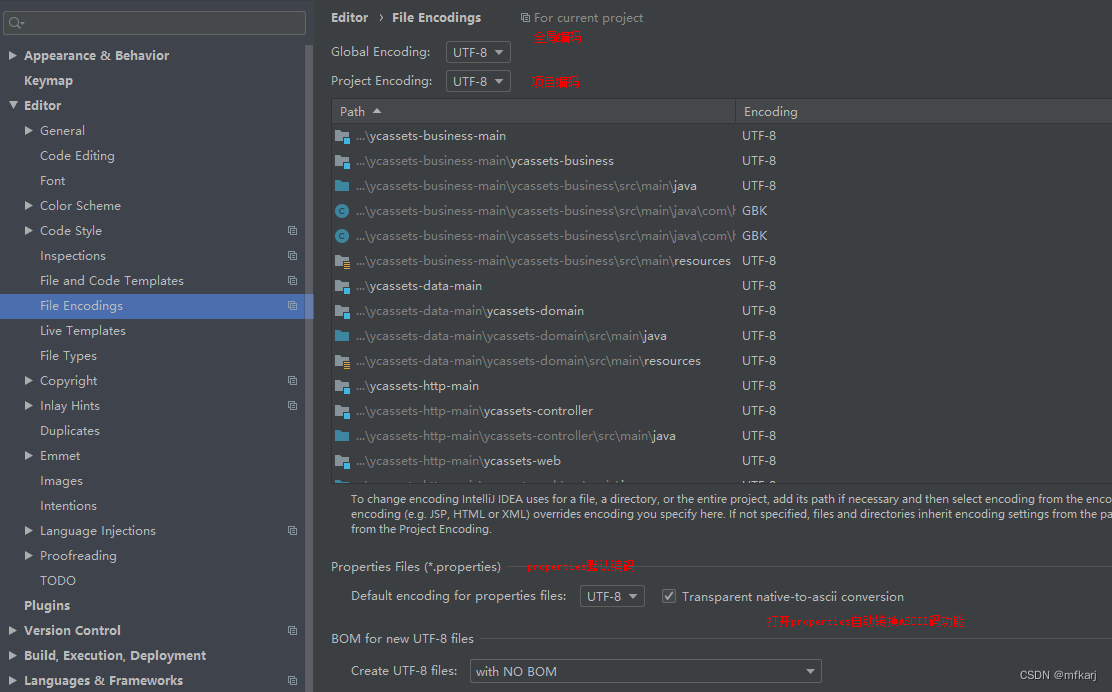Expand the Code Style subsection
Image resolution: width=1112 pixels, height=692 pixels.
pos(28,230)
